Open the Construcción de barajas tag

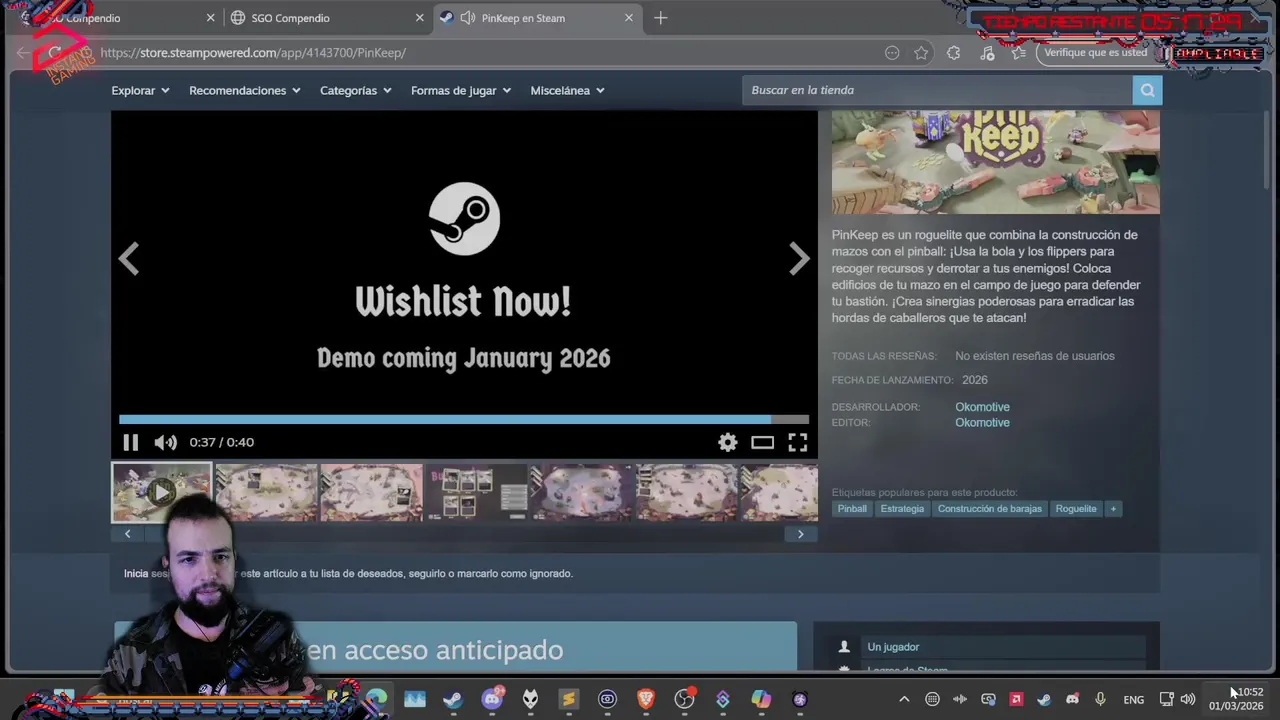point(989,509)
